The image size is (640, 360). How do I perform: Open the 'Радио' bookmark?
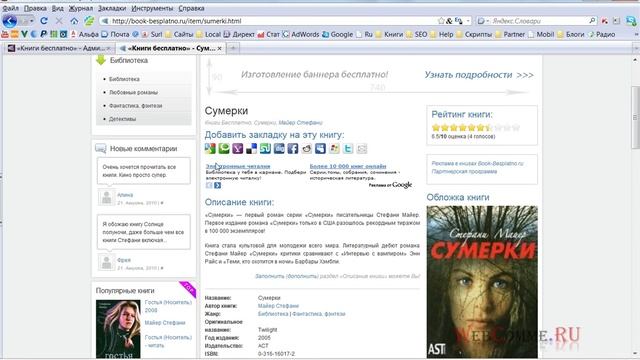point(601,35)
